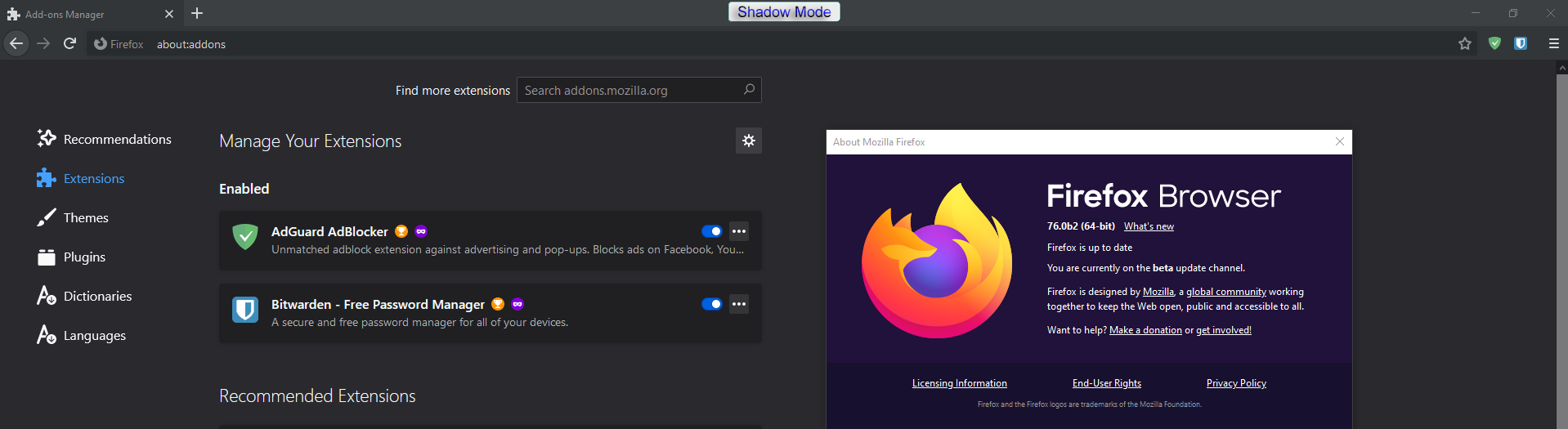This screenshot has height=429, width=1568.
Task: Click the Add-ons Manager tab
Action: [90, 14]
